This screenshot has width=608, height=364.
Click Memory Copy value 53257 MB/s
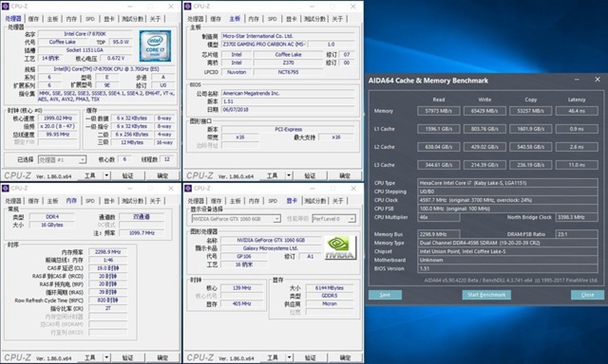click(530, 111)
